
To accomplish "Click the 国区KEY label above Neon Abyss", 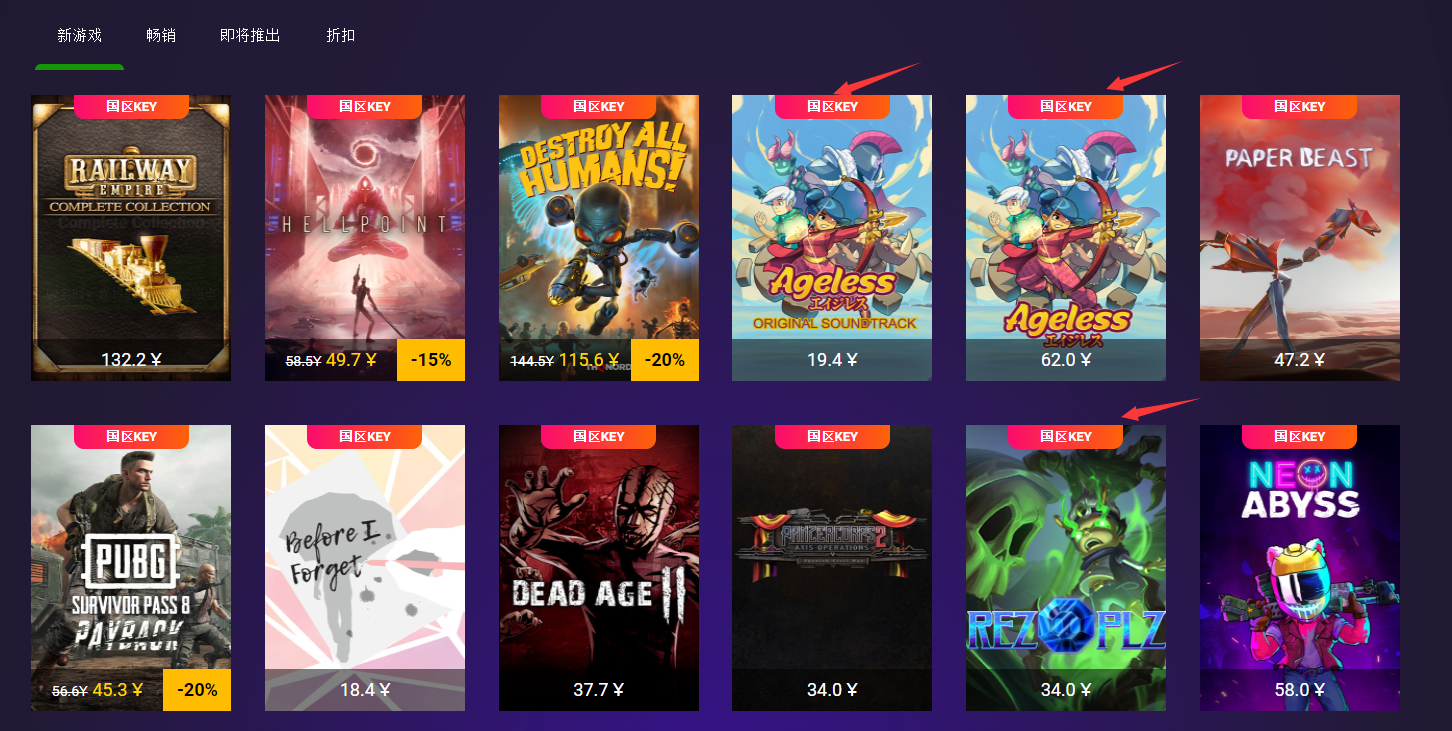I will tap(1299, 437).
